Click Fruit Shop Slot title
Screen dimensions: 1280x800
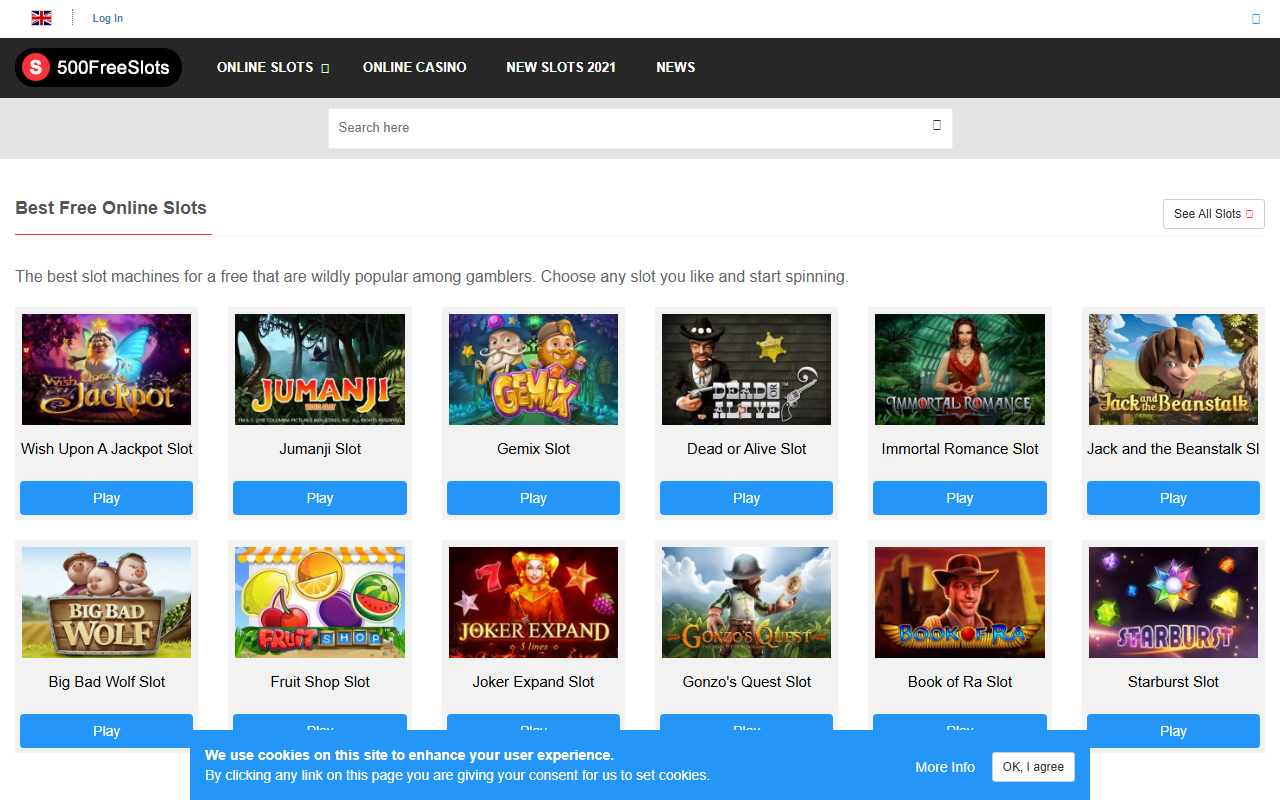pyautogui.click(x=320, y=682)
